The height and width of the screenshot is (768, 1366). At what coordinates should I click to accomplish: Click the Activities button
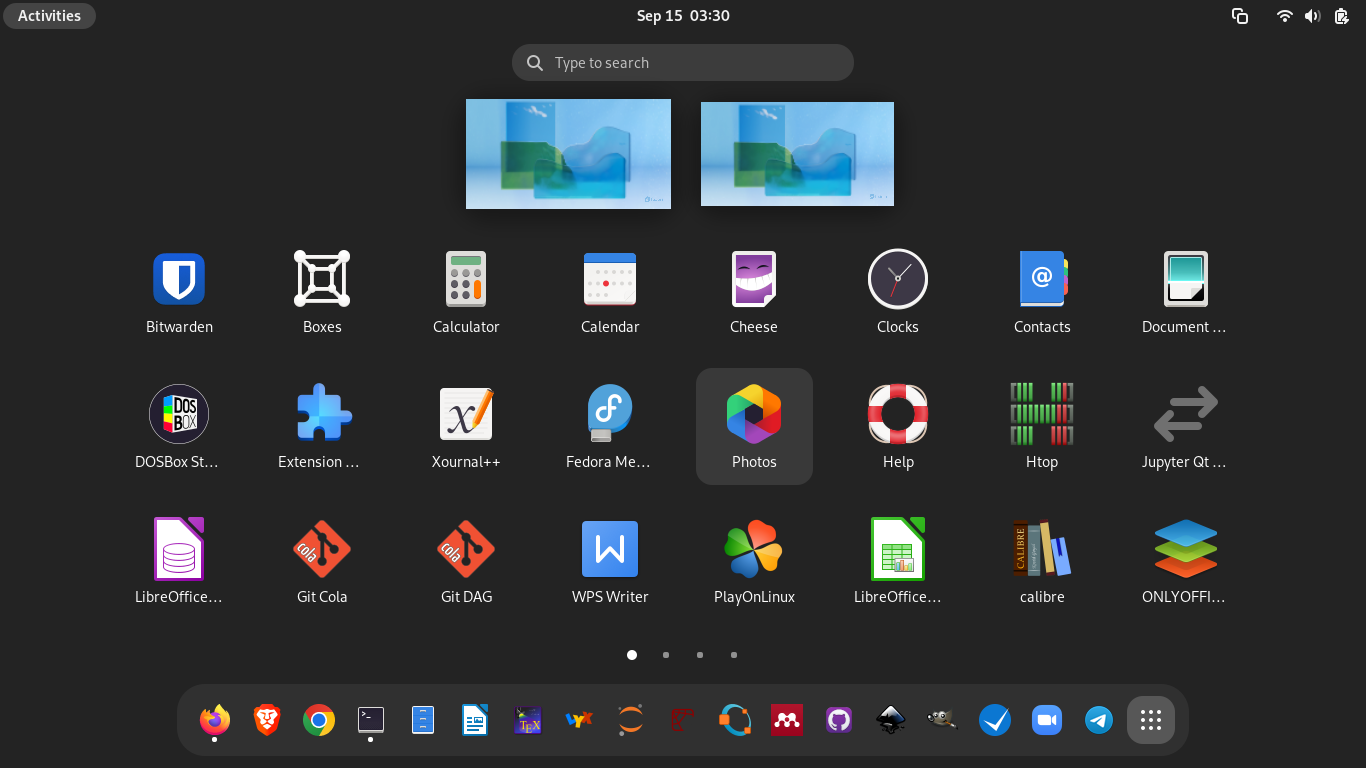click(49, 16)
